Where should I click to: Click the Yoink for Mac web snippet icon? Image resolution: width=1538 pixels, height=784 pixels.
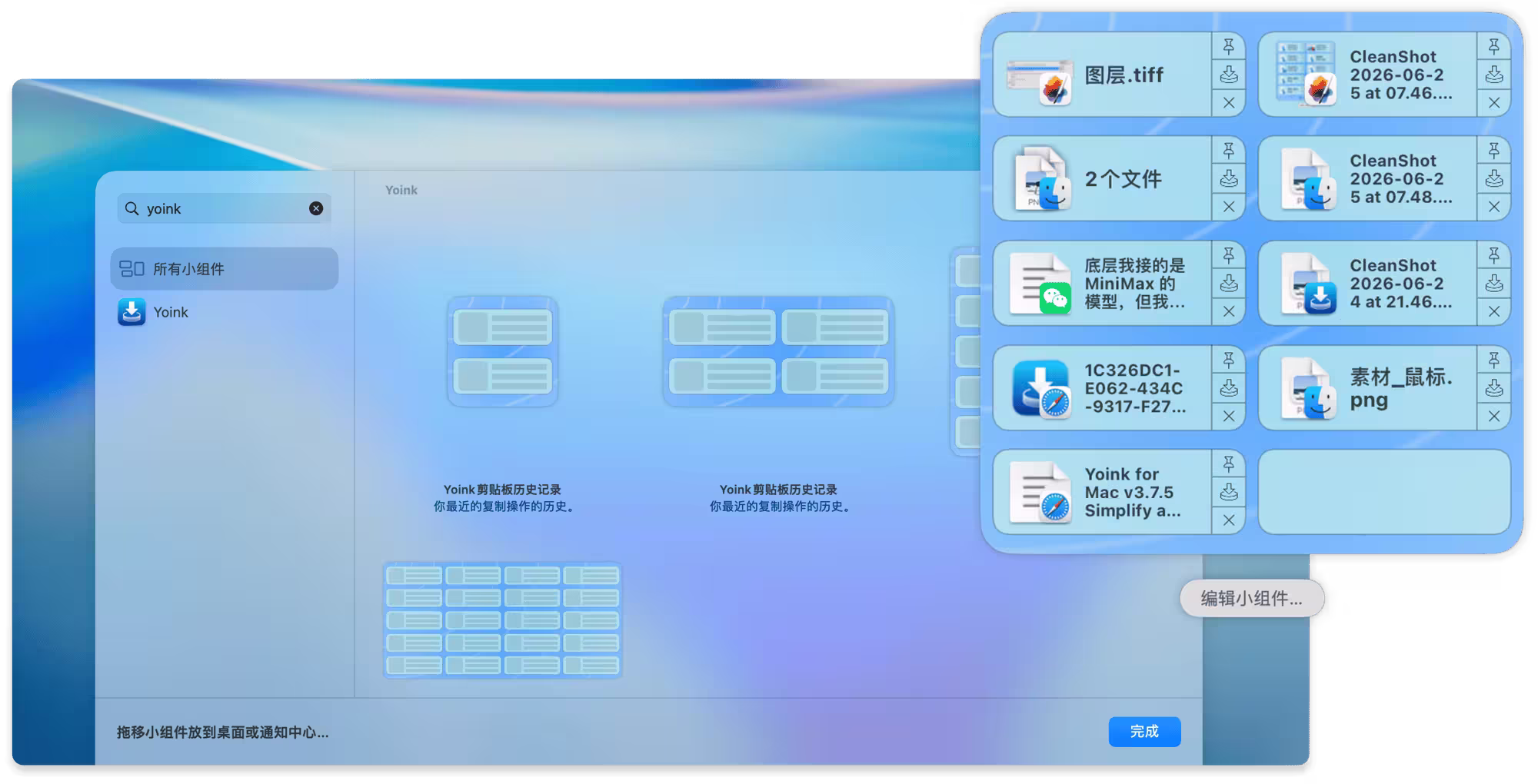[x=1040, y=493]
